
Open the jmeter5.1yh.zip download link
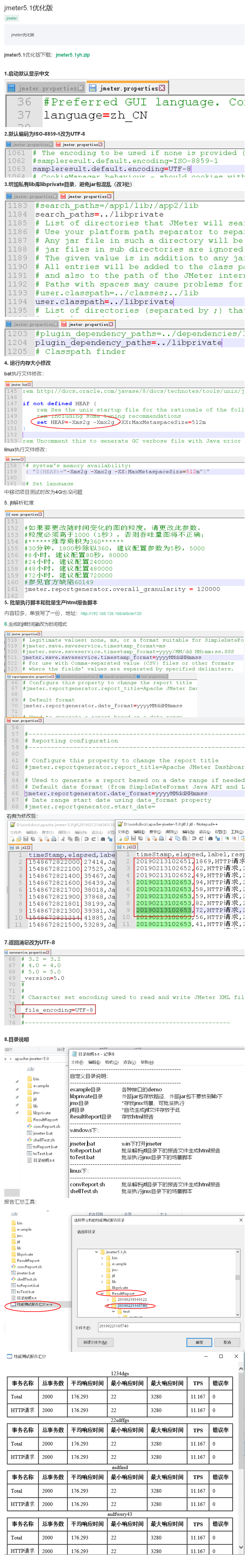pyautogui.click(x=73, y=55)
